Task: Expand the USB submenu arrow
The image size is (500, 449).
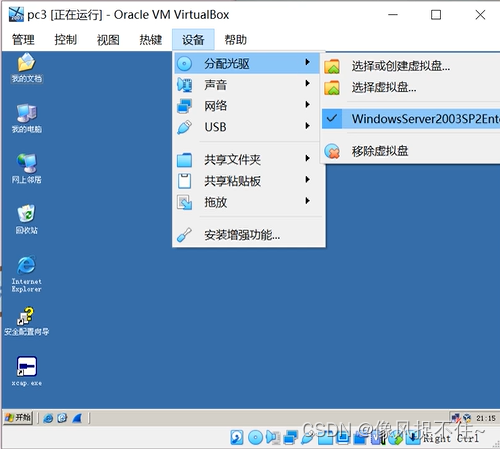Action: pyautogui.click(x=307, y=126)
